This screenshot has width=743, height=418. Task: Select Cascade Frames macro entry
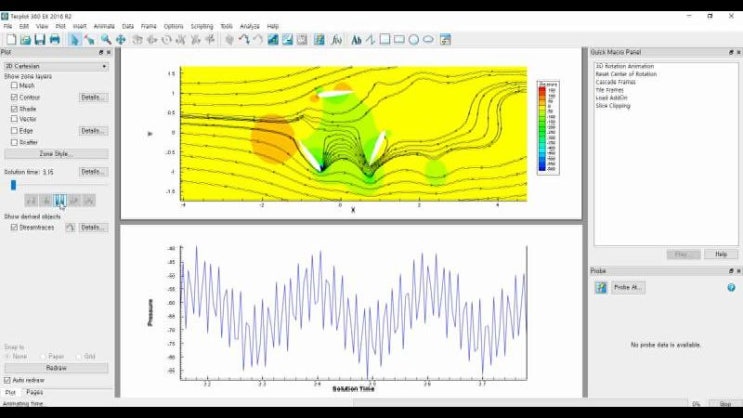point(616,82)
